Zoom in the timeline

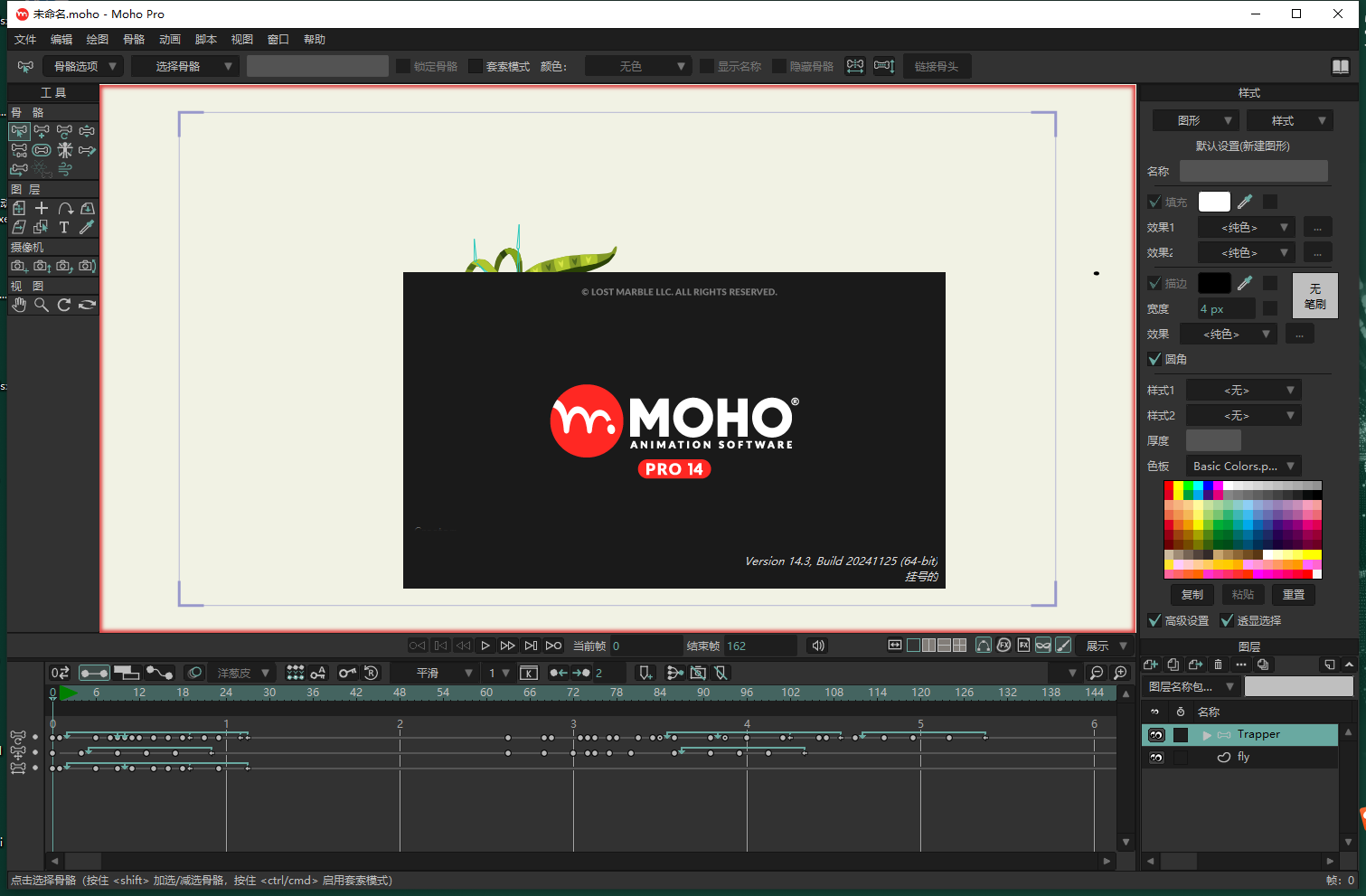[1121, 673]
